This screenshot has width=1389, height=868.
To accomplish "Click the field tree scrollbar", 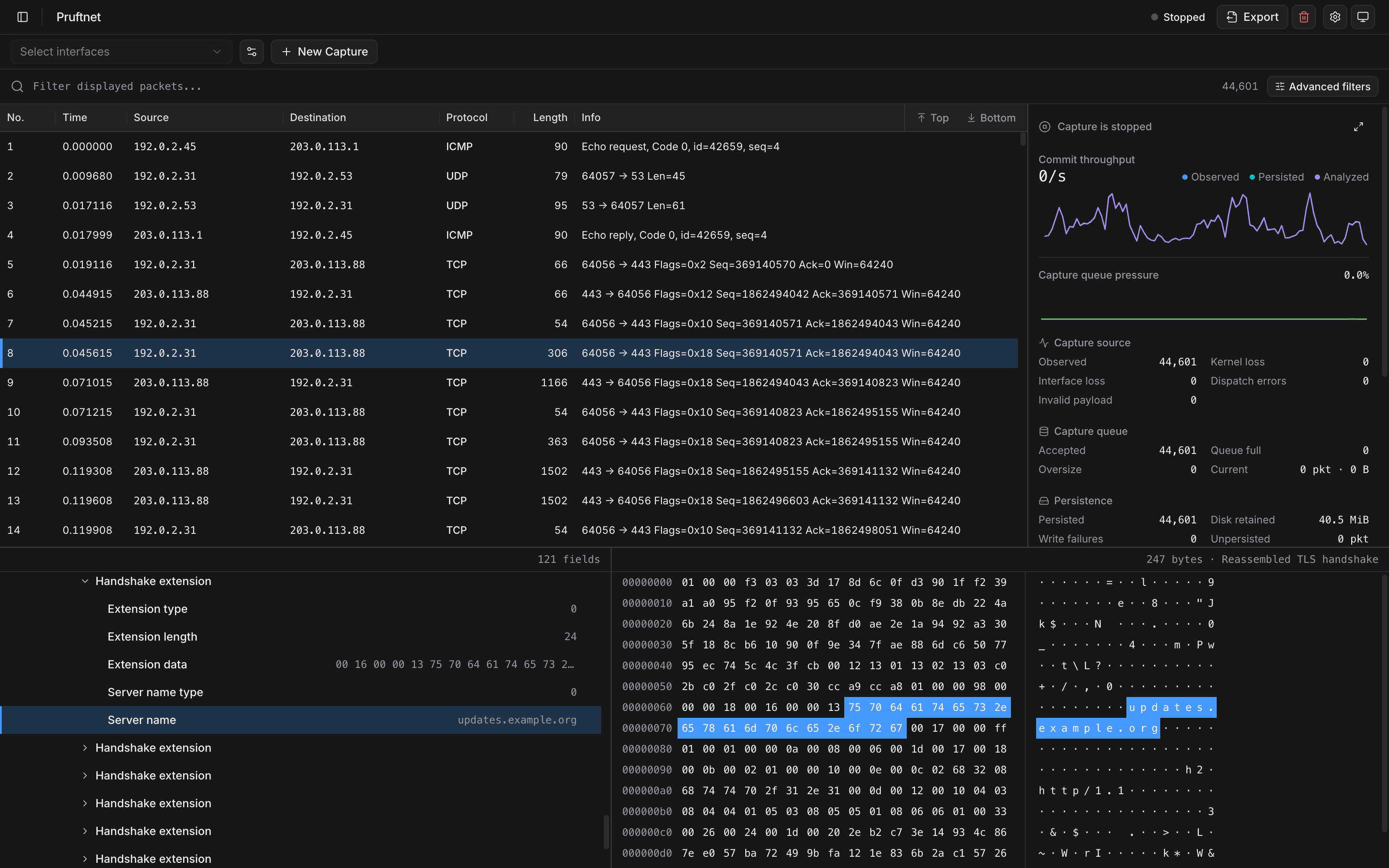I will (x=606, y=832).
